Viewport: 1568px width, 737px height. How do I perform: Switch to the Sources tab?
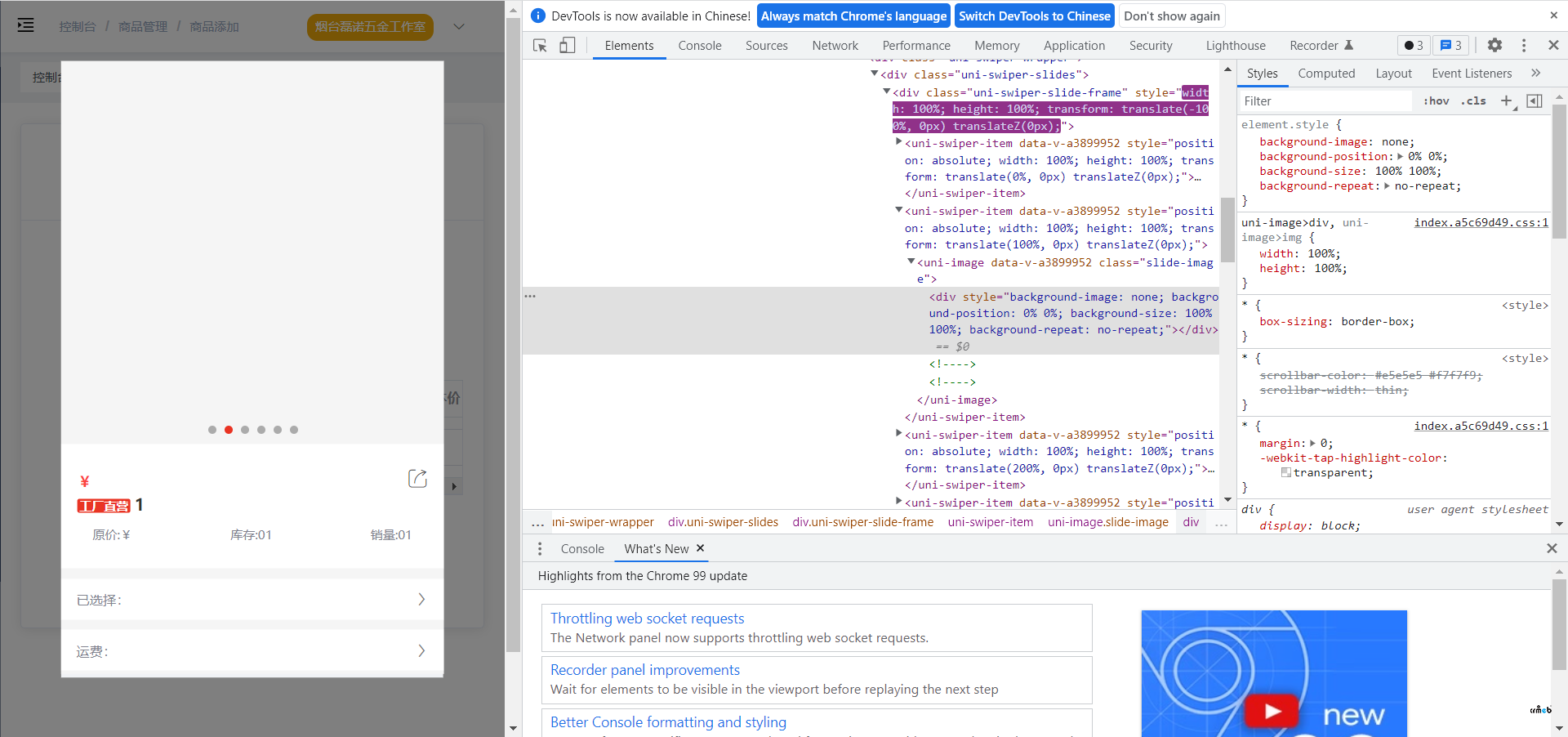[767, 46]
